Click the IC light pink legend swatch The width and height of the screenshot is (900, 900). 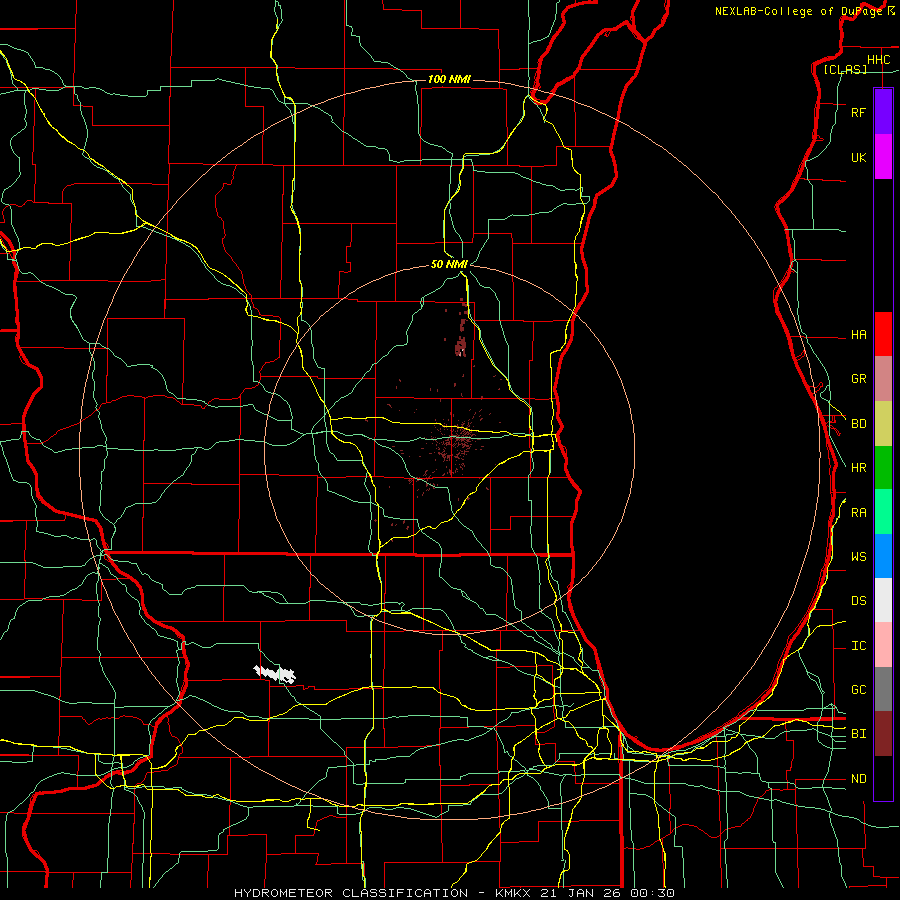click(883, 645)
